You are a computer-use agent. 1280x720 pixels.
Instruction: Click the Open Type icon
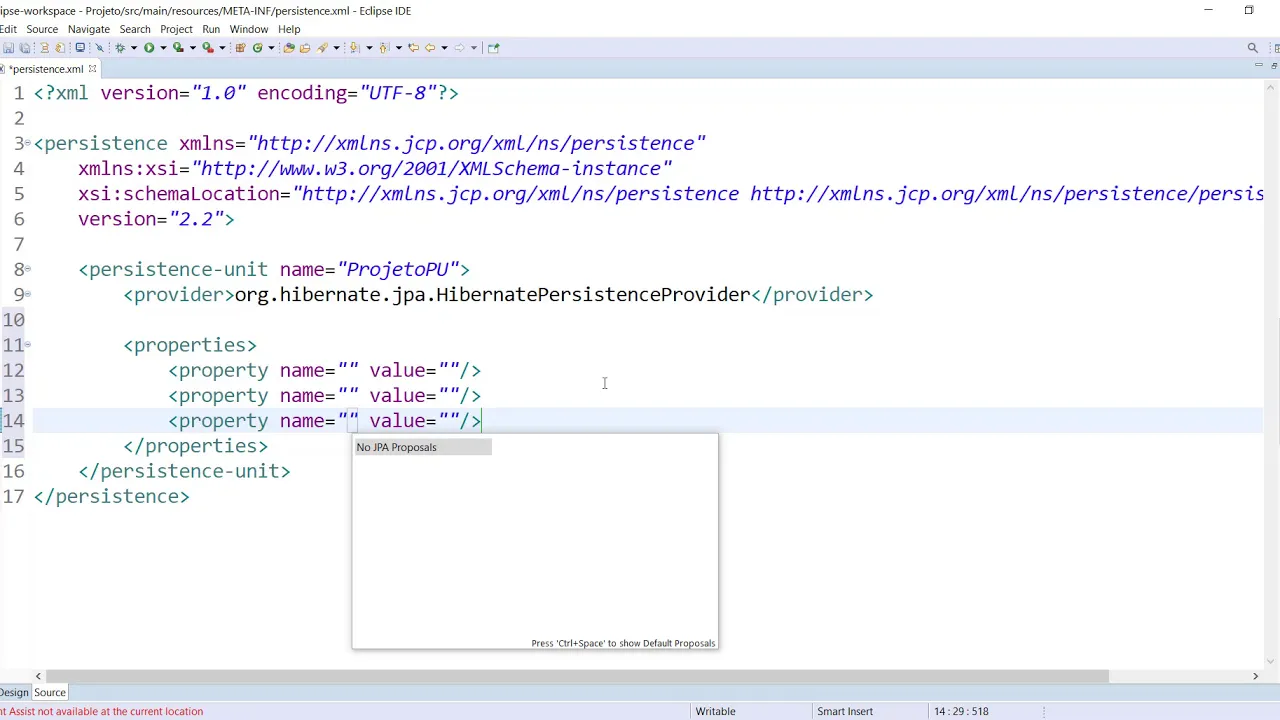coord(289,47)
